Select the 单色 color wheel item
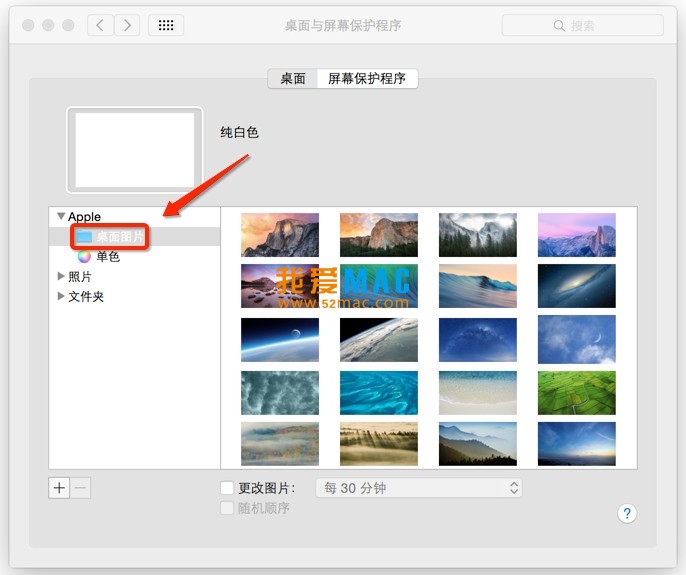The height and width of the screenshot is (575, 686). point(99,256)
